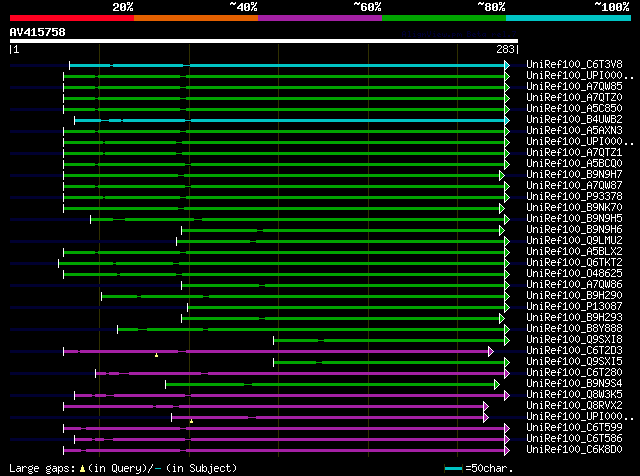Click the green arrowhead of the B9N9H7 hit
The width and height of the screenshot is (640, 476).
502,176
